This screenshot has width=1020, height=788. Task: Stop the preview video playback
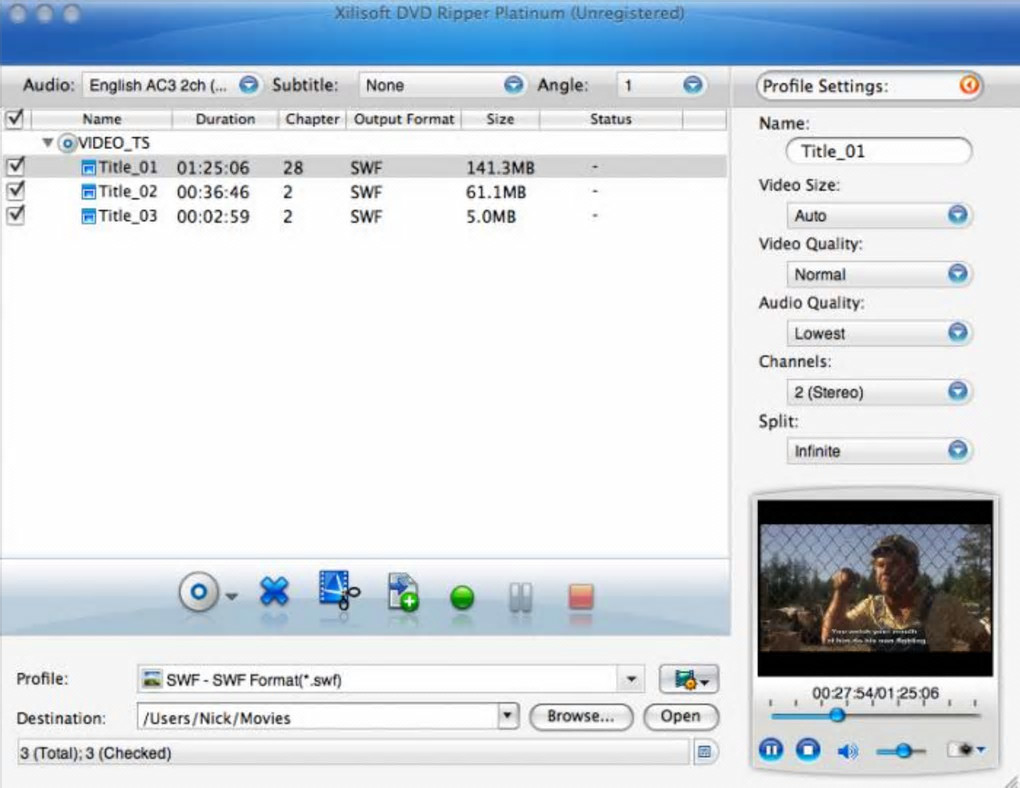(x=808, y=750)
